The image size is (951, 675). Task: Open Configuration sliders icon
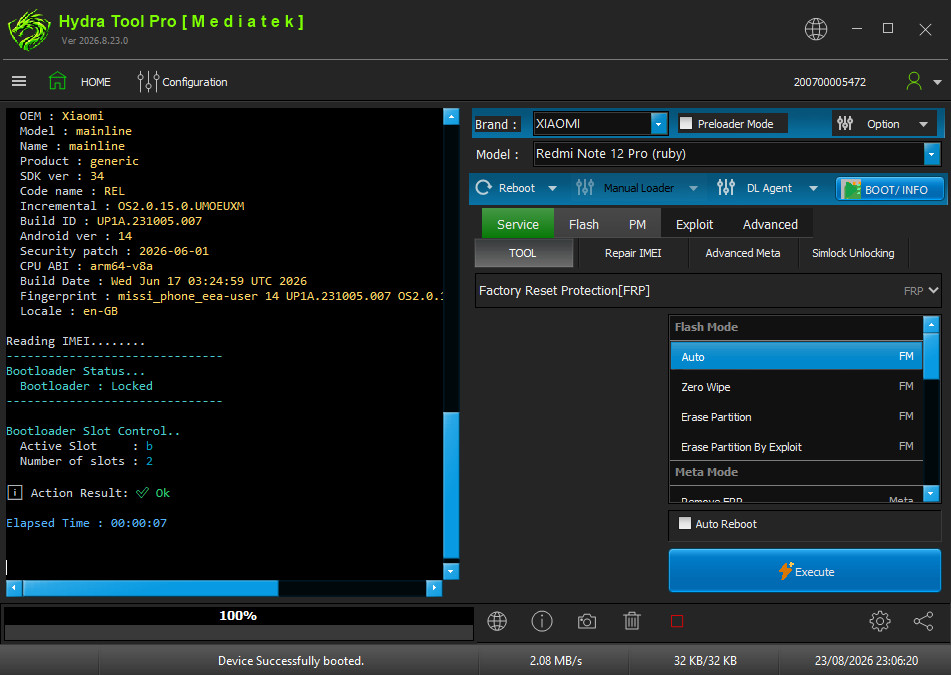pos(148,81)
